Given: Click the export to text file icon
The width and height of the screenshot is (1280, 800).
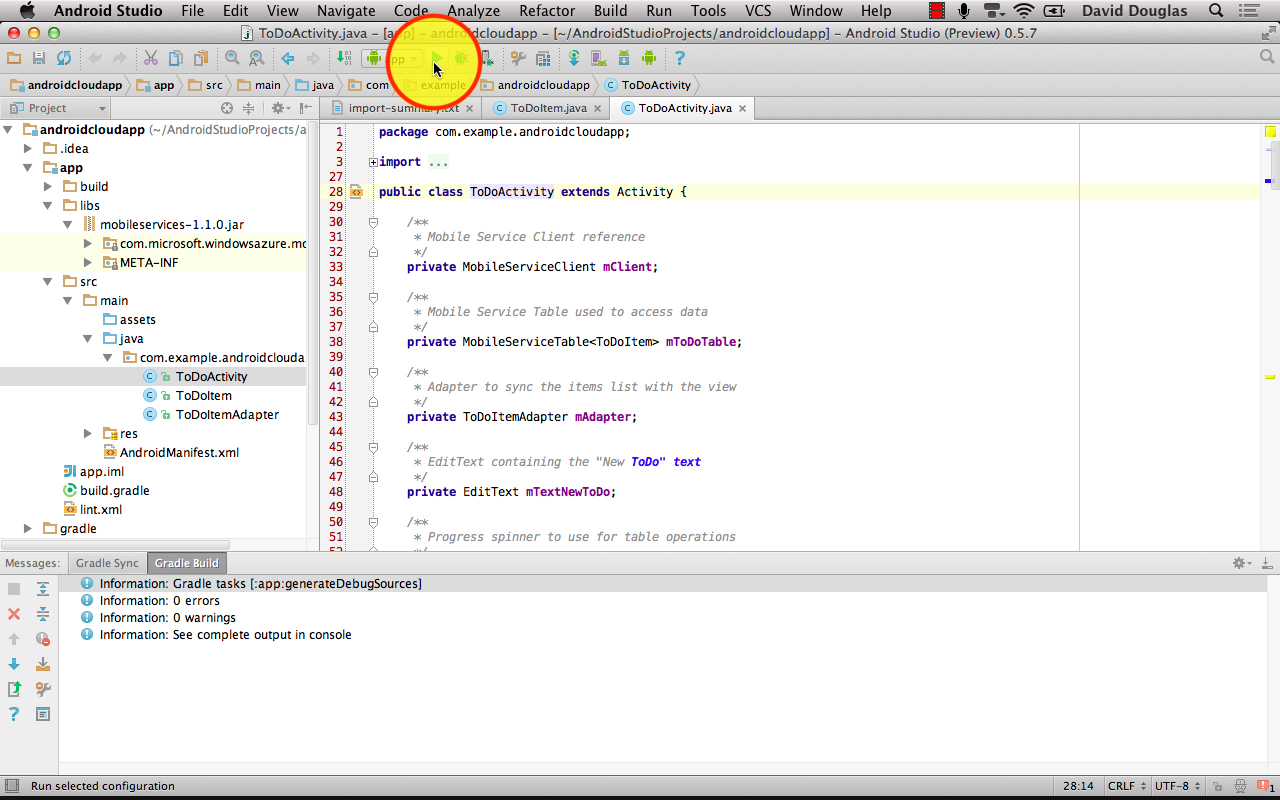Looking at the screenshot, I should (14, 689).
